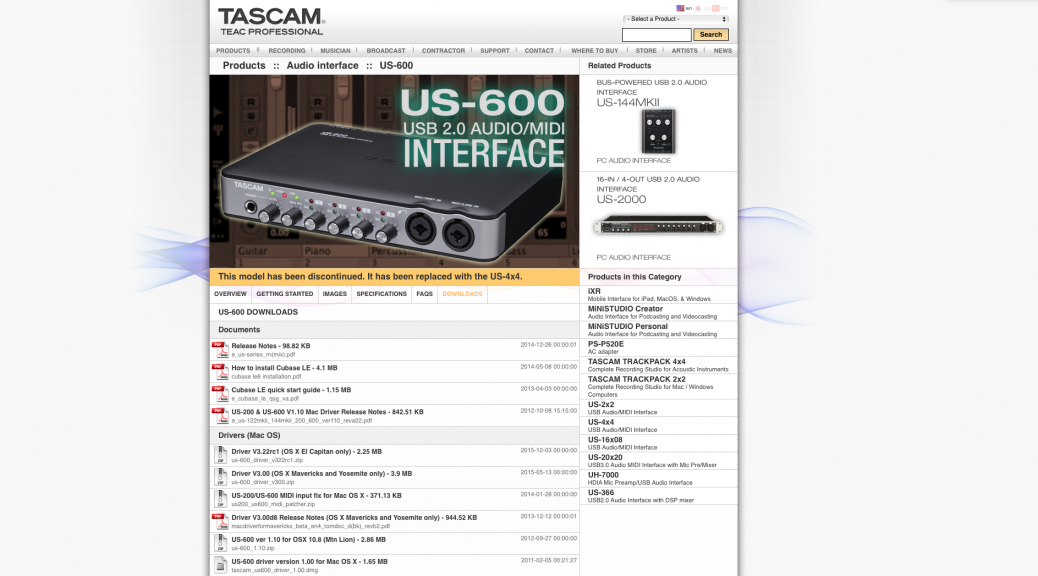
Task: Open the US-20x20 product link
Action: [605, 457]
